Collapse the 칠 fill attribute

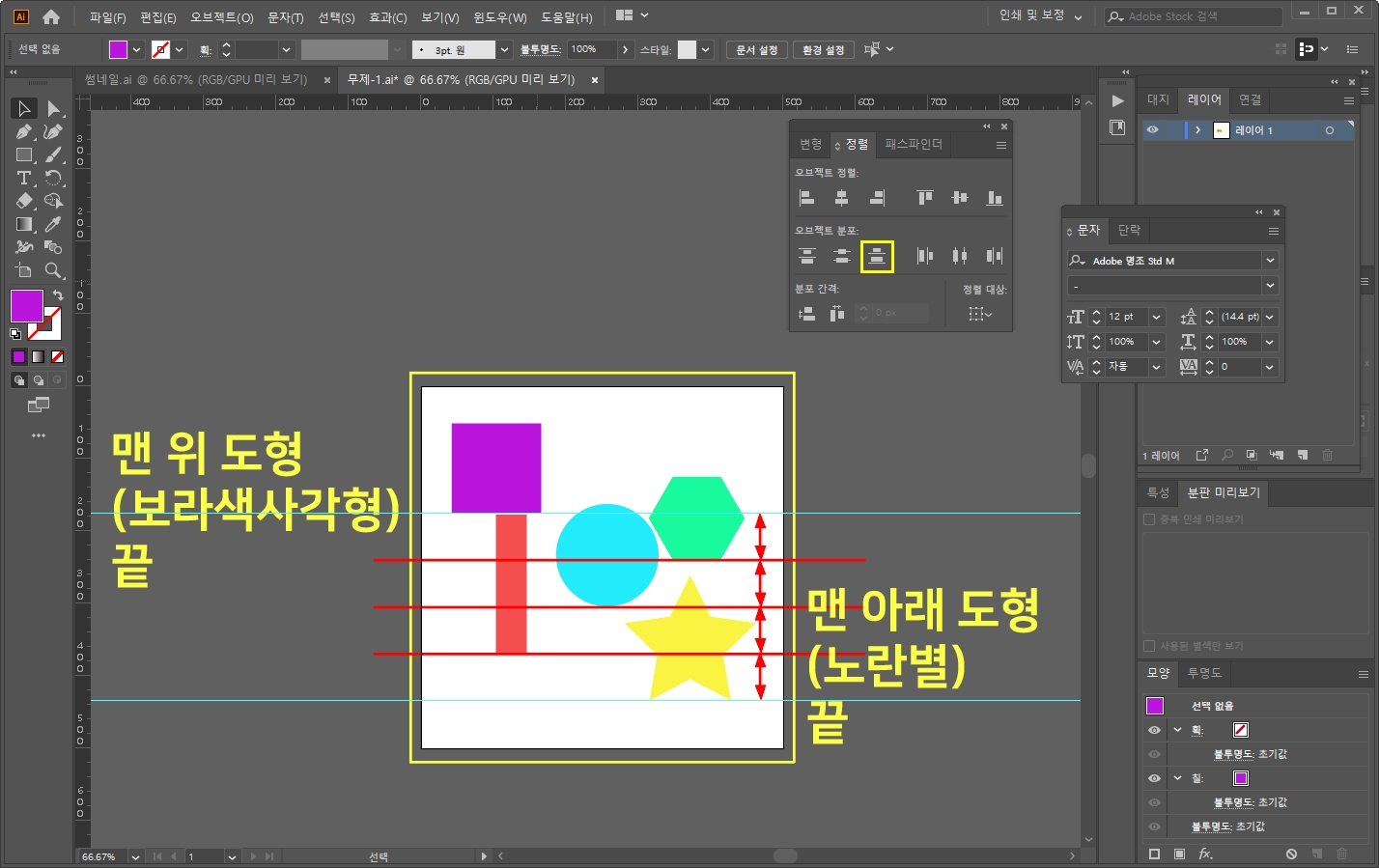pyautogui.click(x=1177, y=778)
